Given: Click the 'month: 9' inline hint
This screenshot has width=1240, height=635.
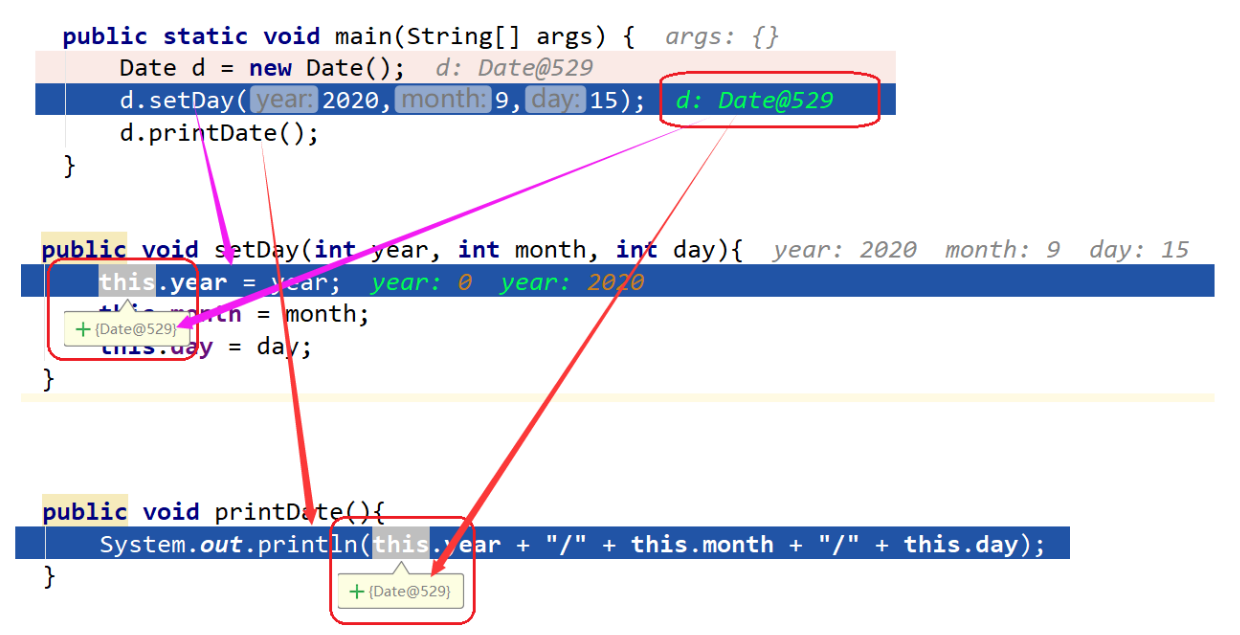Looking at the screenshot, I should pos(1003,249).
